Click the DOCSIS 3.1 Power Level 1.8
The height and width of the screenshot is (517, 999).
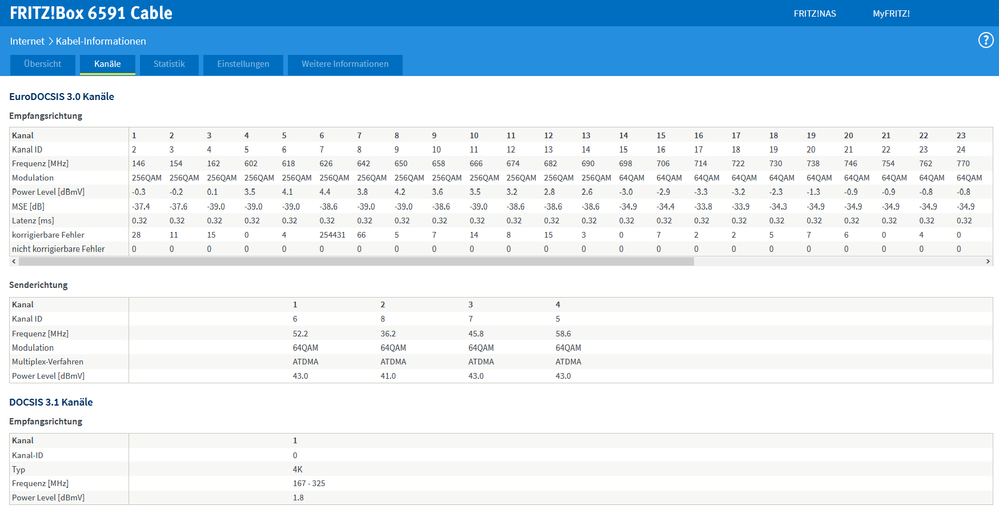pos(298,498)
